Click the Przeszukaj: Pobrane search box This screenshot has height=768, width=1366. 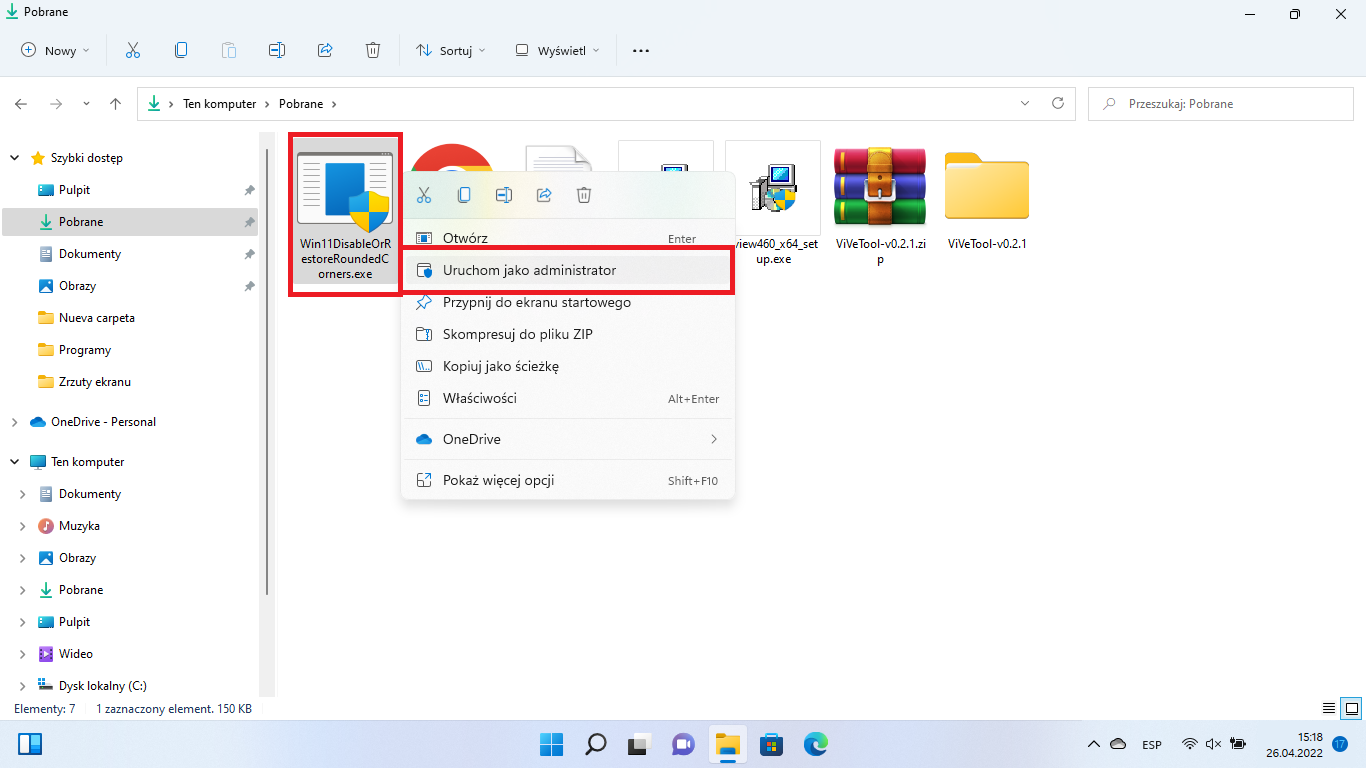1221,103
